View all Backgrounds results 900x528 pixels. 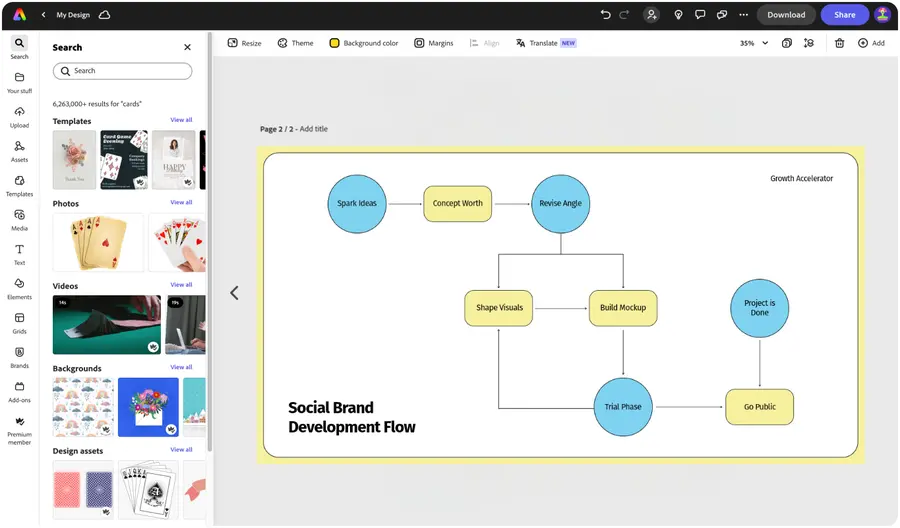181,367
